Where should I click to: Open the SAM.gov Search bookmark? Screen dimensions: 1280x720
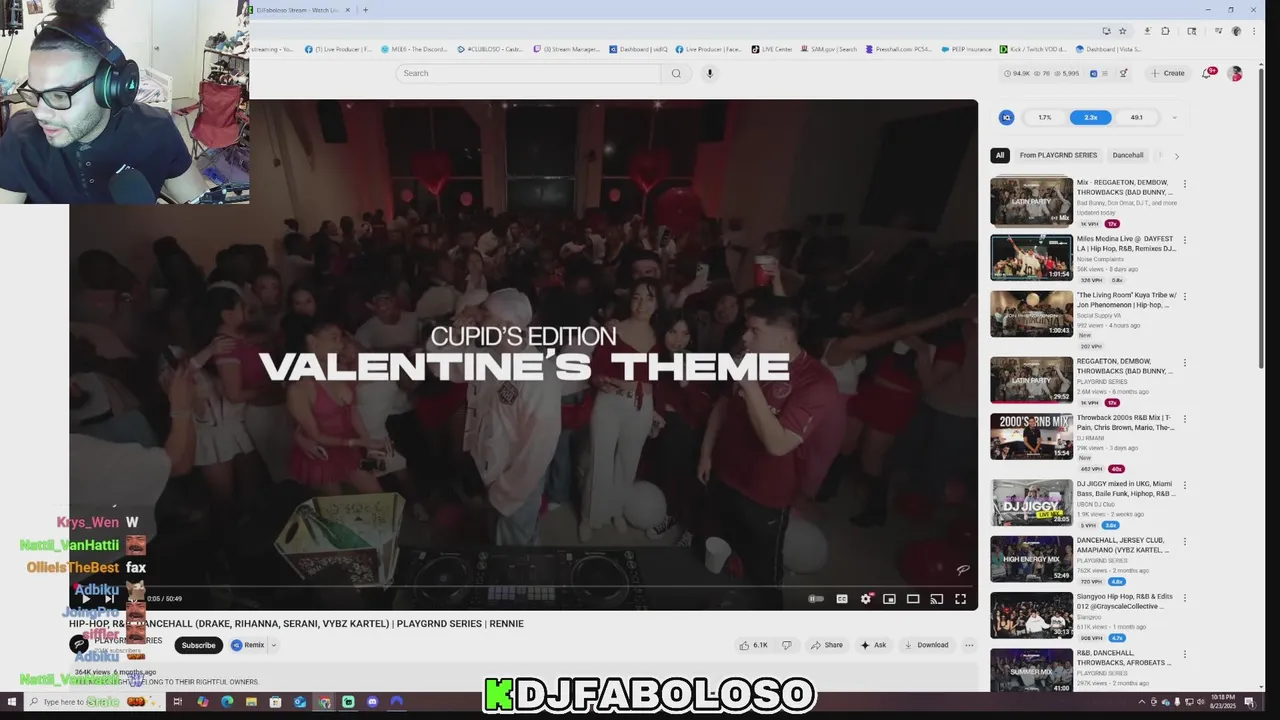827,49
